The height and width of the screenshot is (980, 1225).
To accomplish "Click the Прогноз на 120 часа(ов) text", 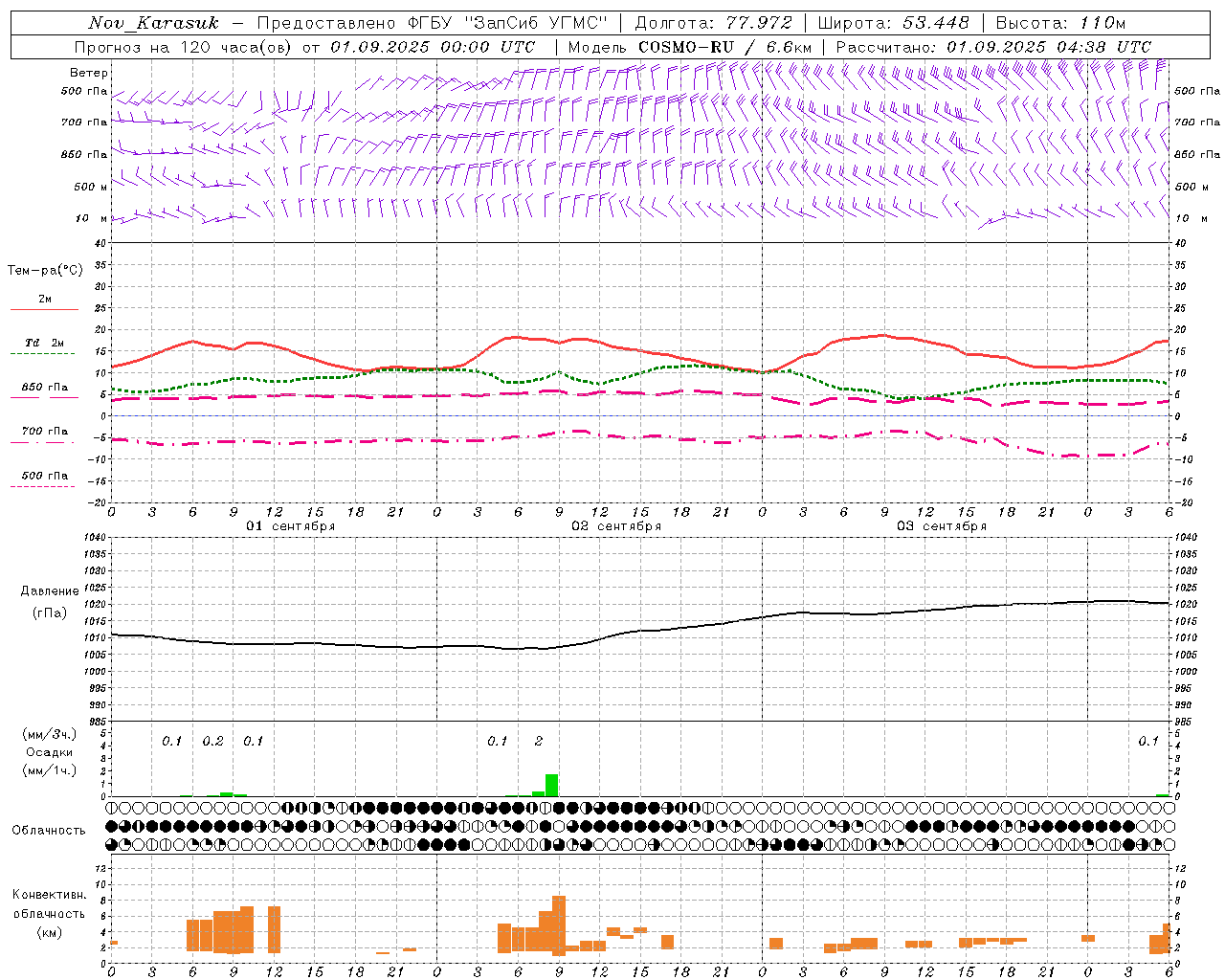I will point(184,47).
